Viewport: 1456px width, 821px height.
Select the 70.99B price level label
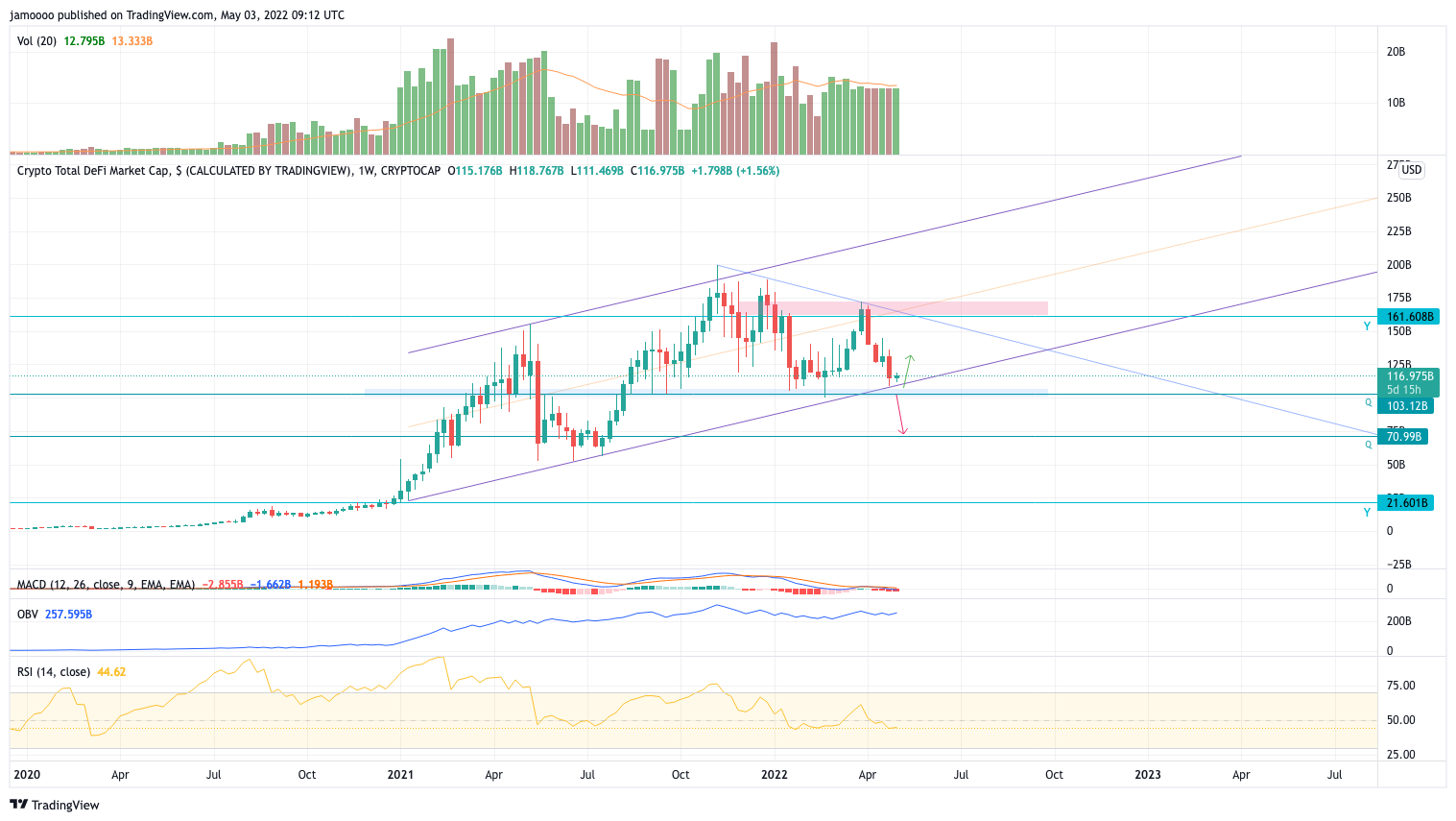1402,437
